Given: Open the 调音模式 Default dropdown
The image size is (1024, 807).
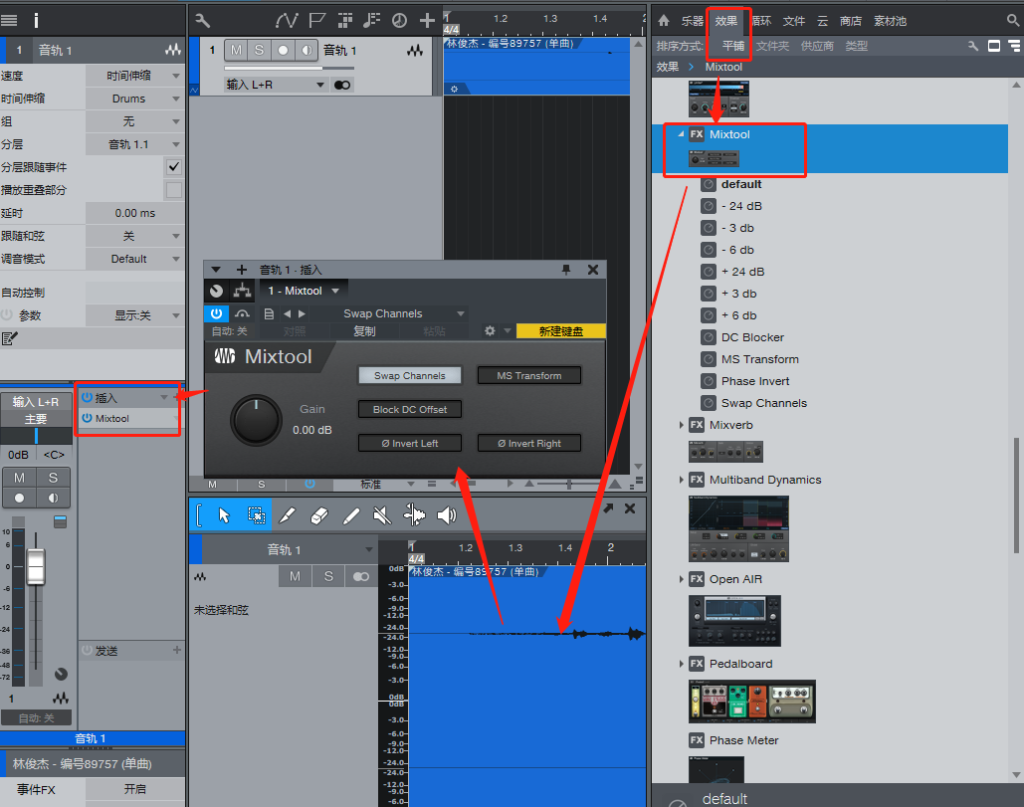Looking at the screenshot, I should point(135,259).
